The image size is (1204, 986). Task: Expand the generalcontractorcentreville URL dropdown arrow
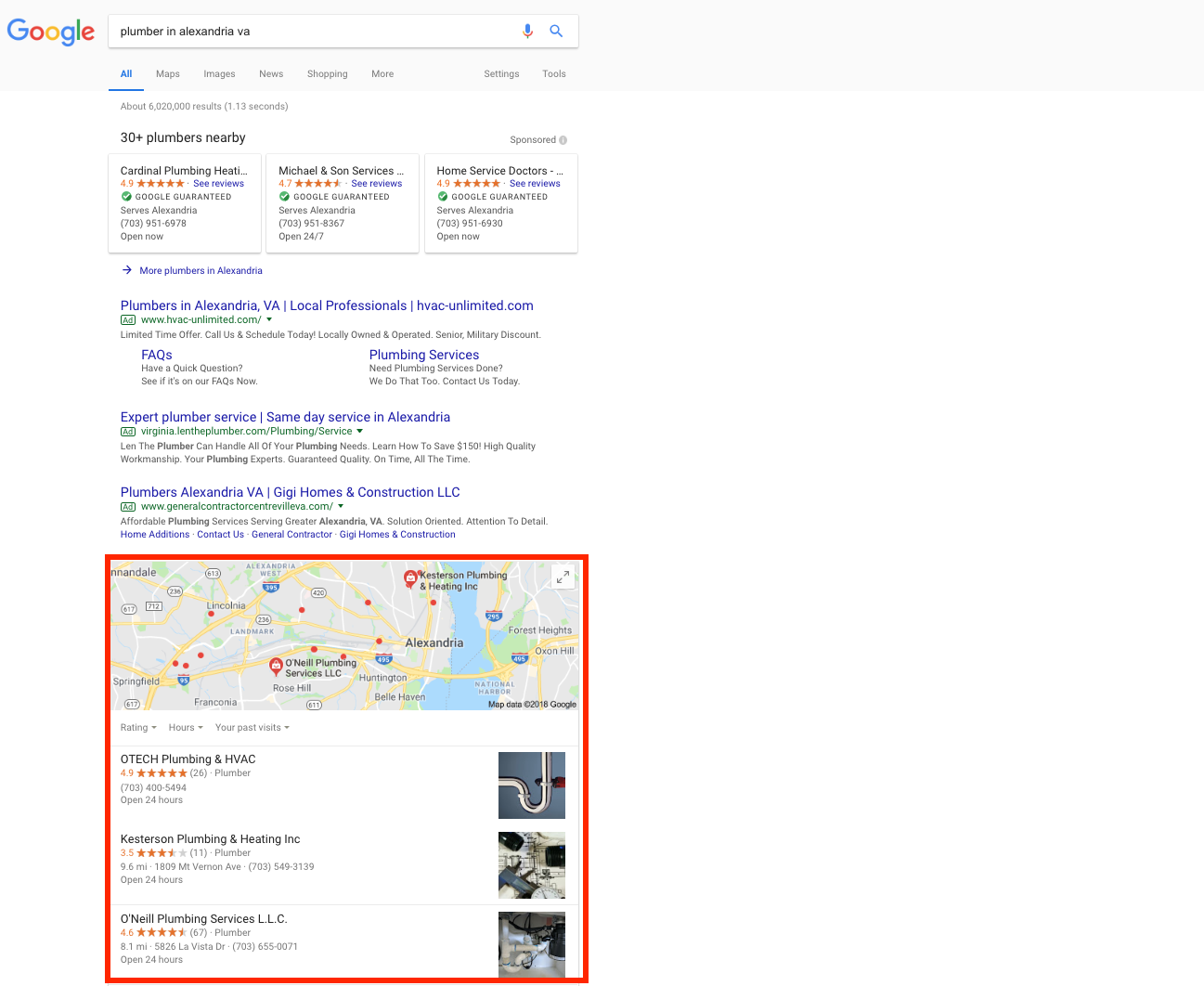(341, 506)
